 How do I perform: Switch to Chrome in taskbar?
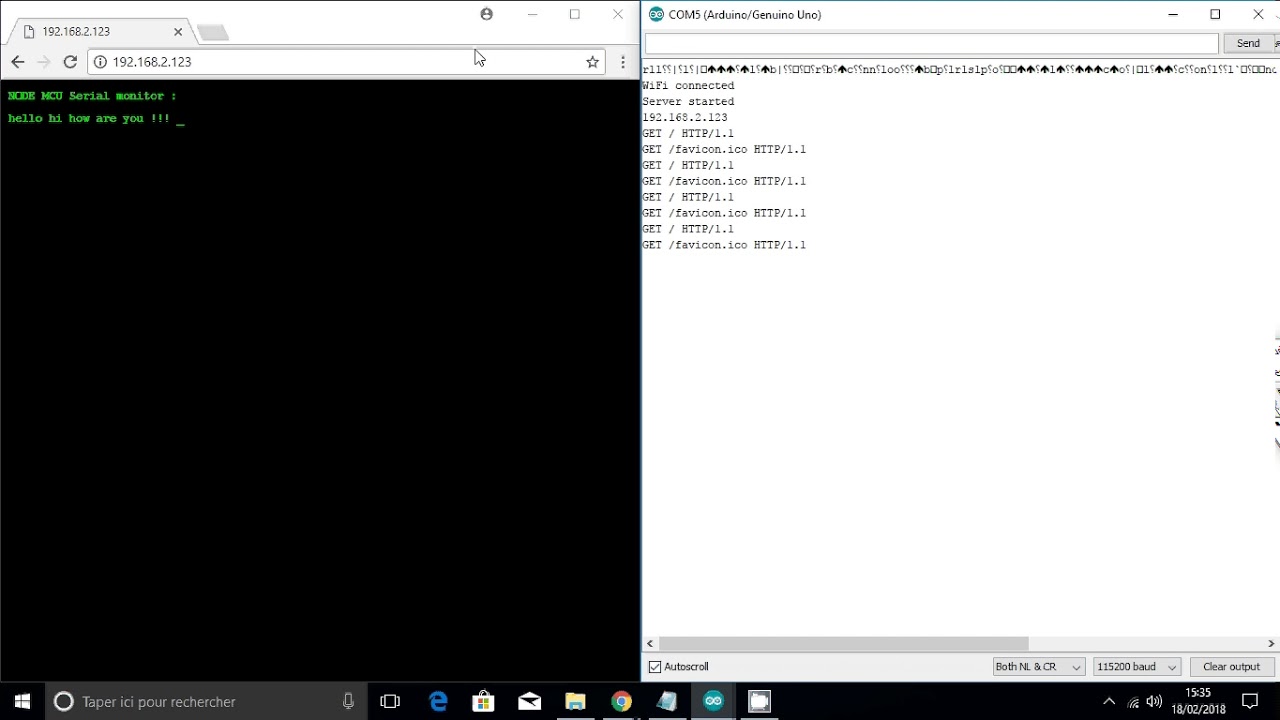[621, 701]
